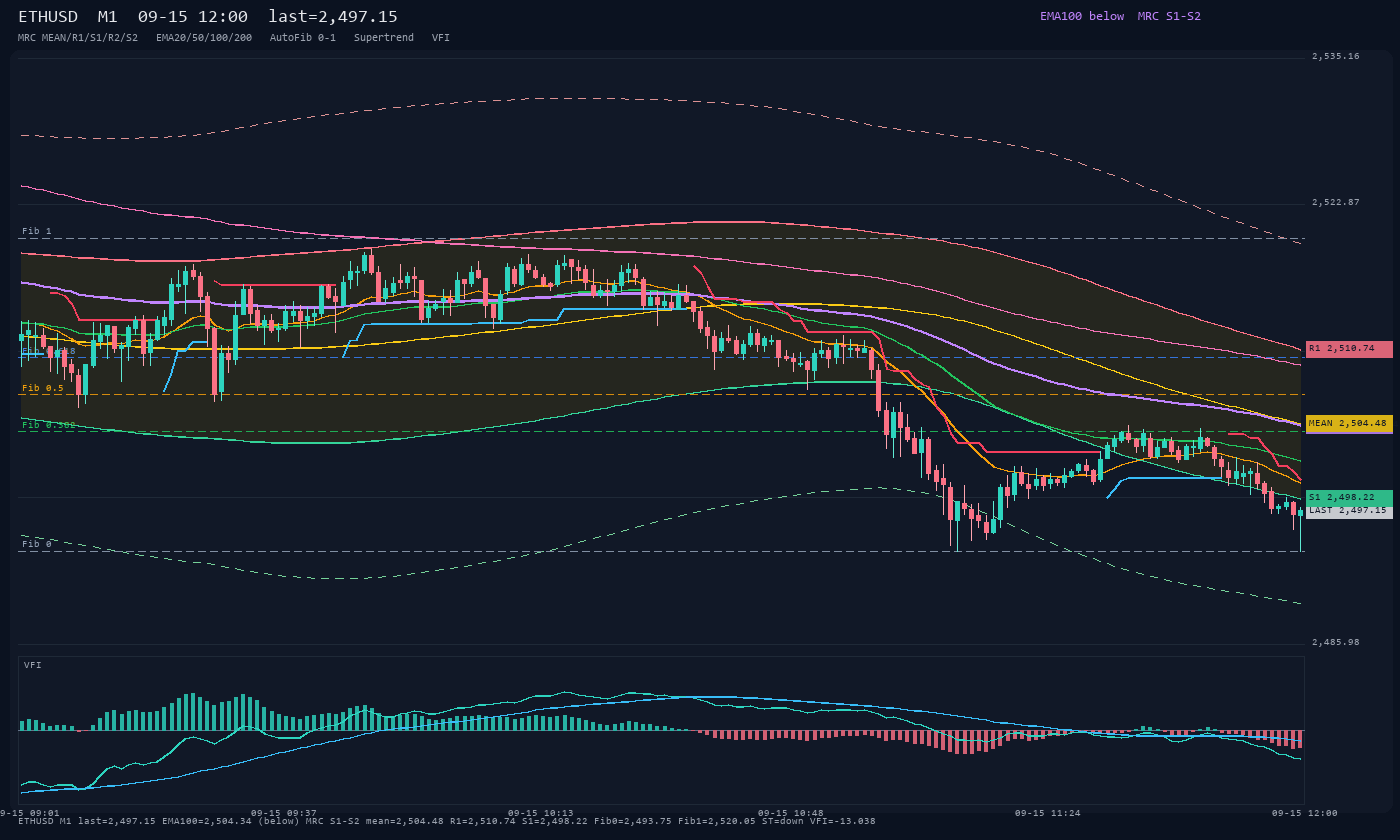Screen dimensions: 1400x840
Task: Click the Fib 0.5 level label
Action: (43, 388)
